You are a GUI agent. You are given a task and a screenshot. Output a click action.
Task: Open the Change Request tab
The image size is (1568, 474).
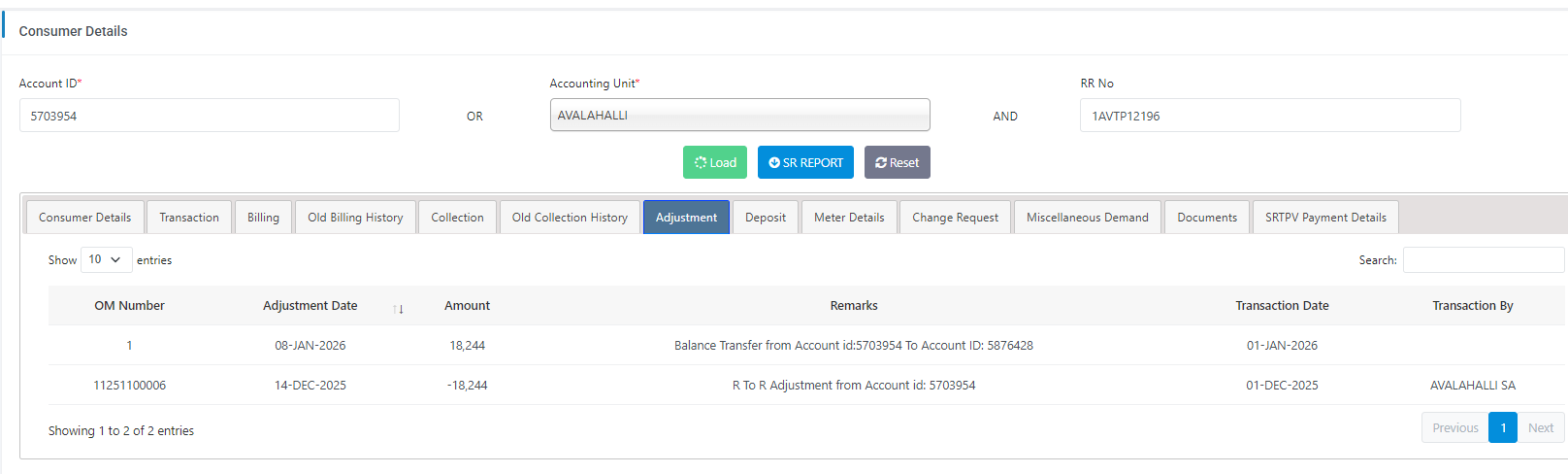[x=955, y=218]
